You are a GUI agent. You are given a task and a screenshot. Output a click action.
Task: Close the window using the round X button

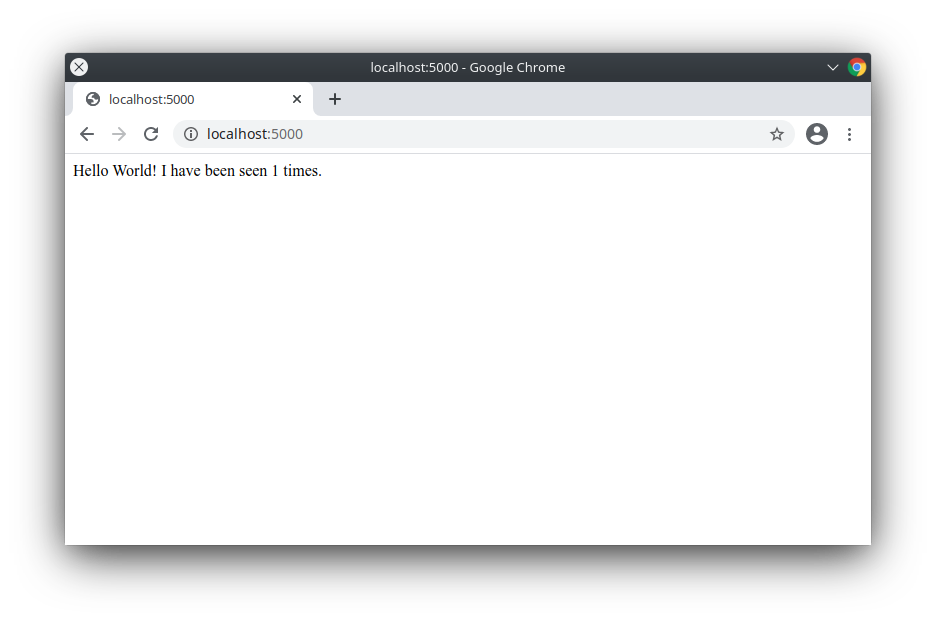(x=79, y=67)
